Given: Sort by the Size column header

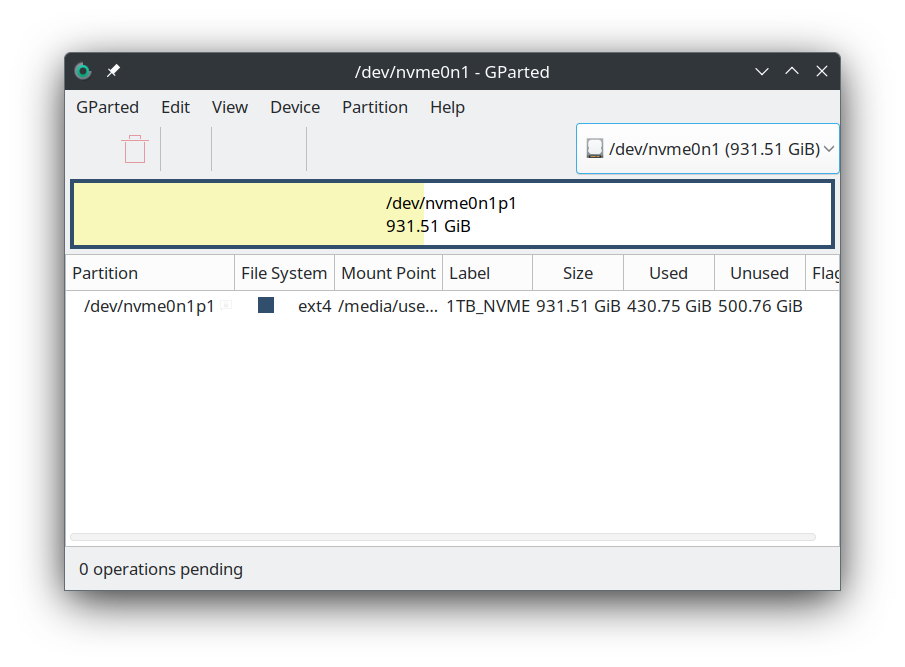Looking at the screenshot, I should [578, 273].
